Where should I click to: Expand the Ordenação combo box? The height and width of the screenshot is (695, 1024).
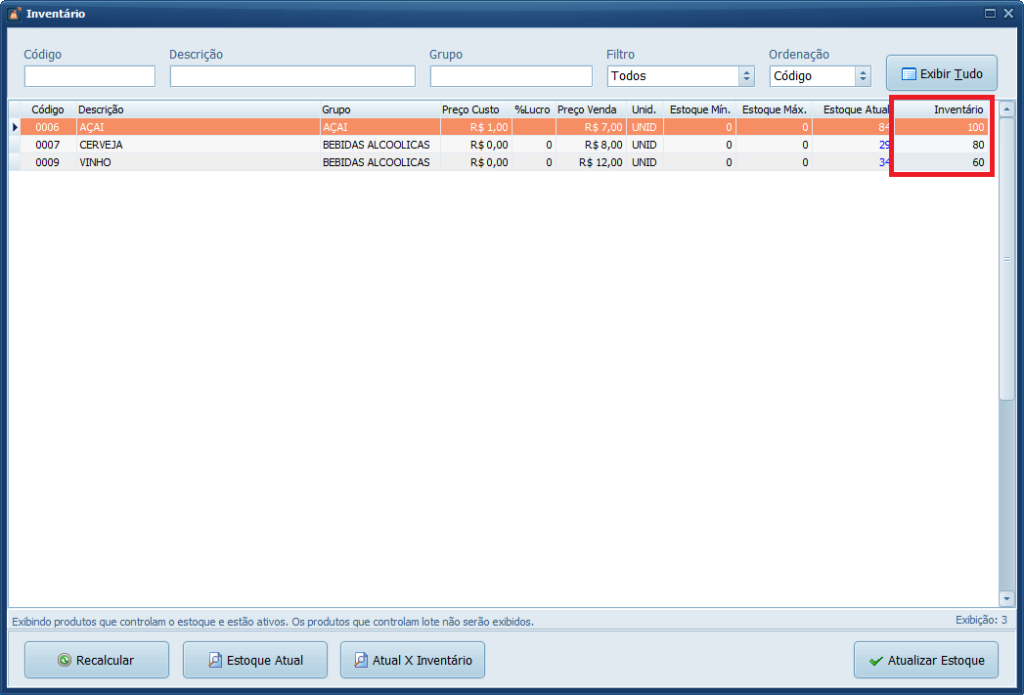click(x=862, y=76)
